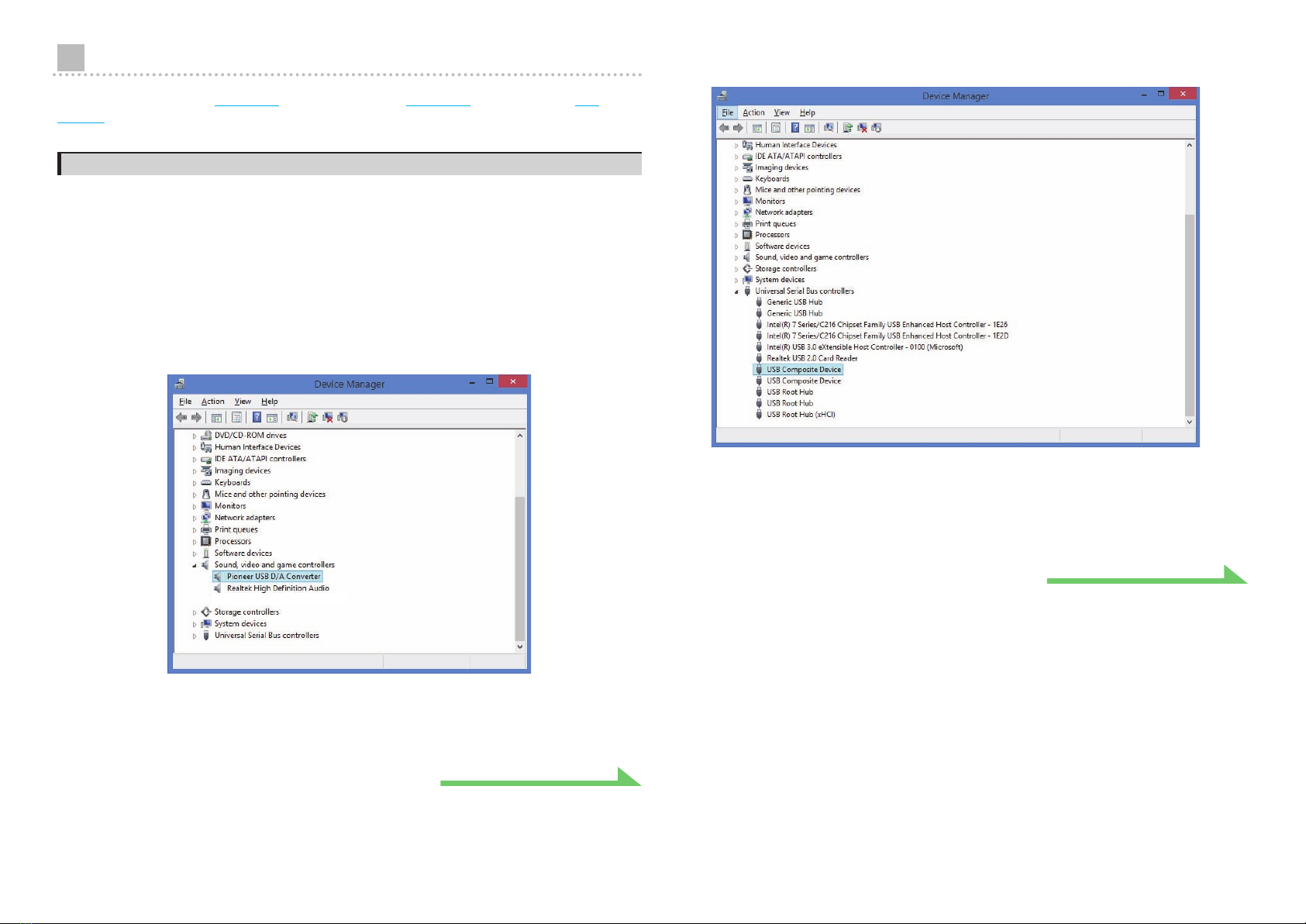Select Intel USB 3.0 eXtensible Host Controller
Image resolution: width=1306 pixels, height=924 pixels.
(x=865, y=347)
